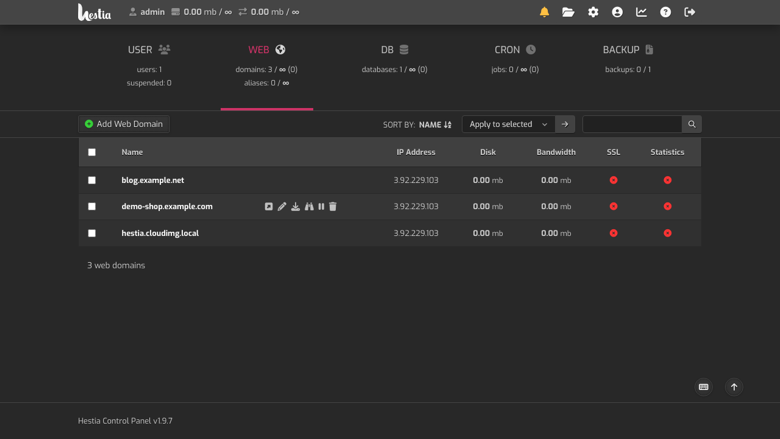The height and width of the screenshot is (439, 780).
Task: Click SSL status icon for demo-shop.example.com
Action: 613,206
